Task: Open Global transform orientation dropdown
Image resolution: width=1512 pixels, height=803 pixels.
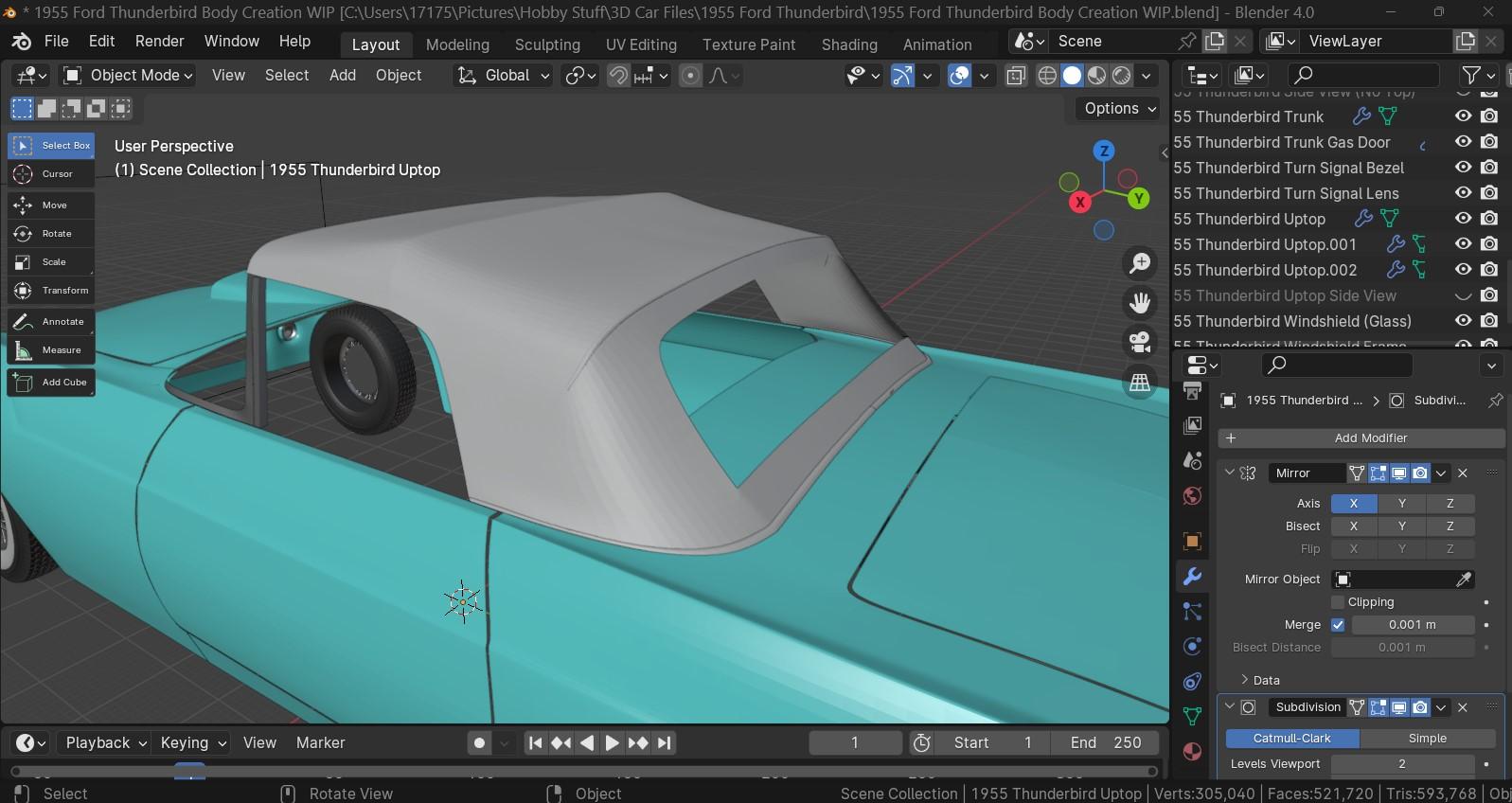Action: pyautogui.click(x=503, y=76)
